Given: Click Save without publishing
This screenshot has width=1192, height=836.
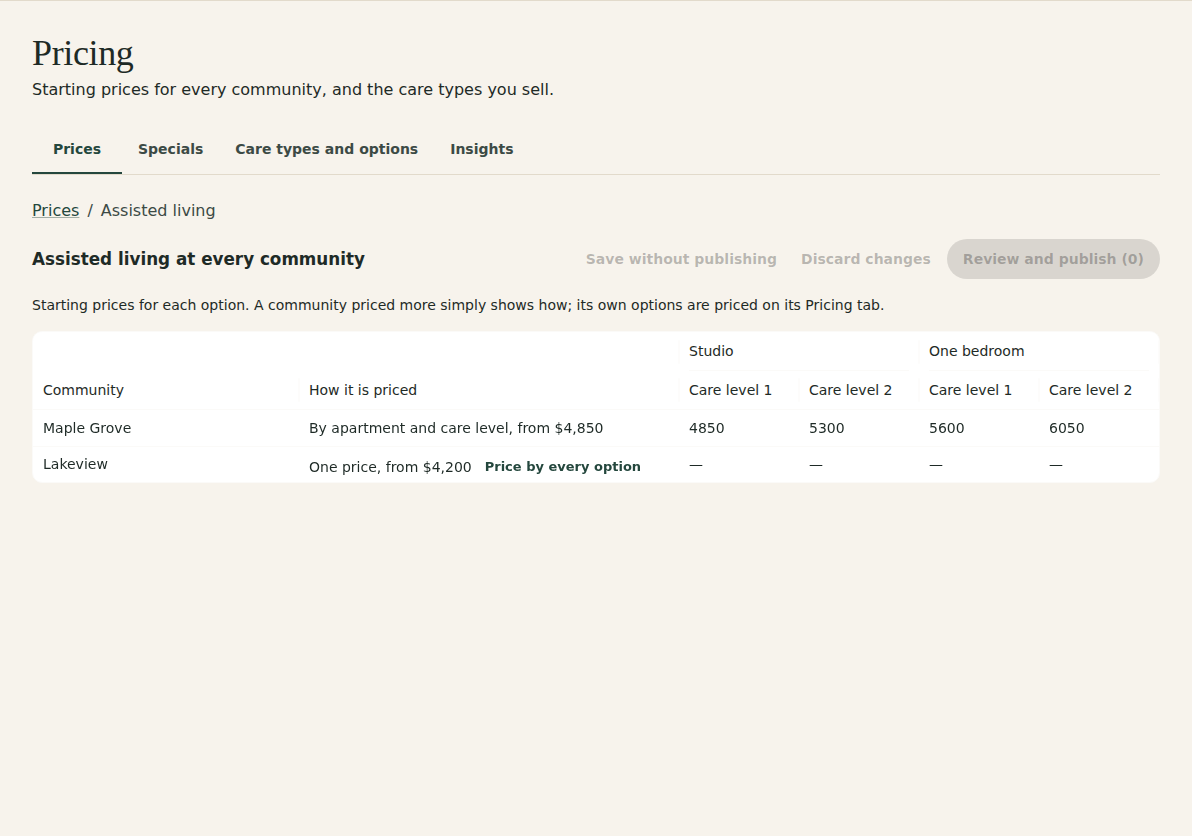Looking at the screenshot, I should [x=681, y=259].
